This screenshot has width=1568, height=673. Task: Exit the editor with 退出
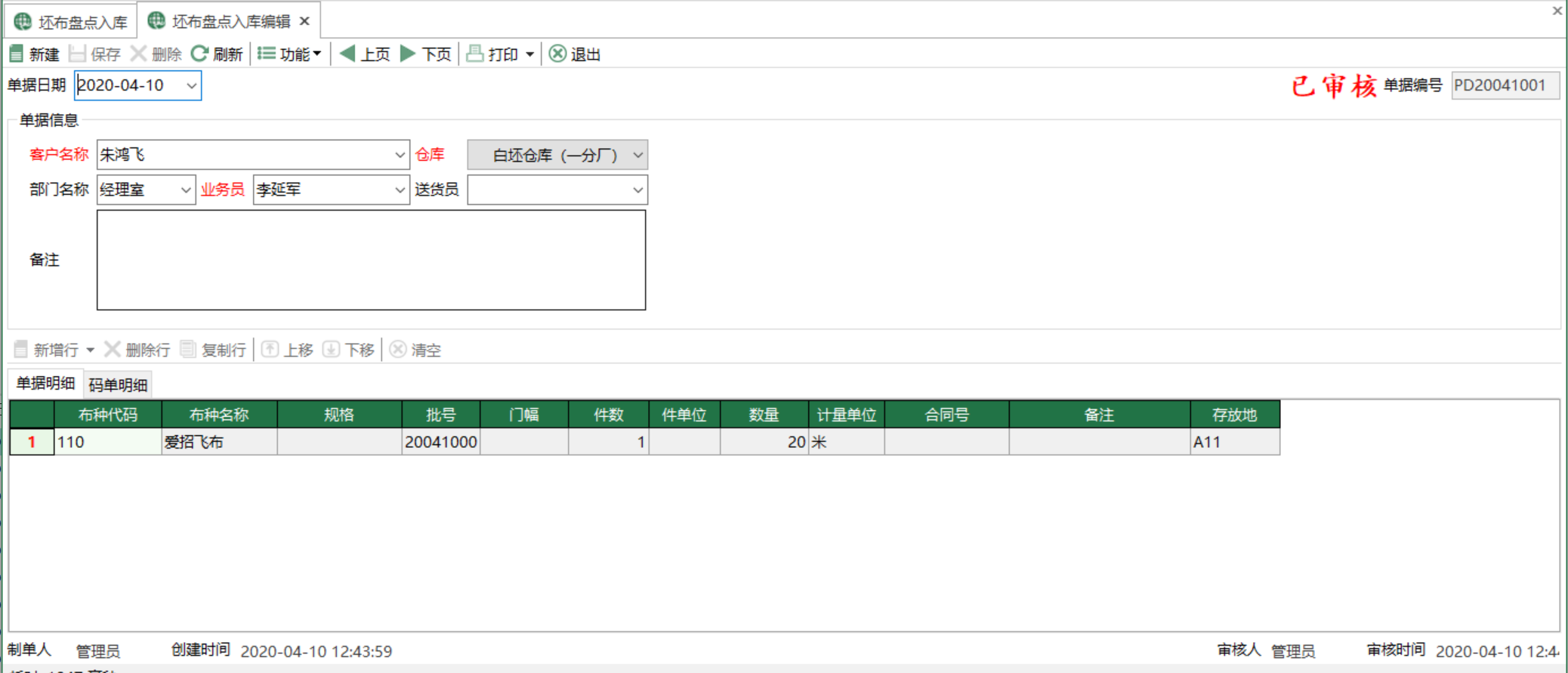(x=574, y=54)
